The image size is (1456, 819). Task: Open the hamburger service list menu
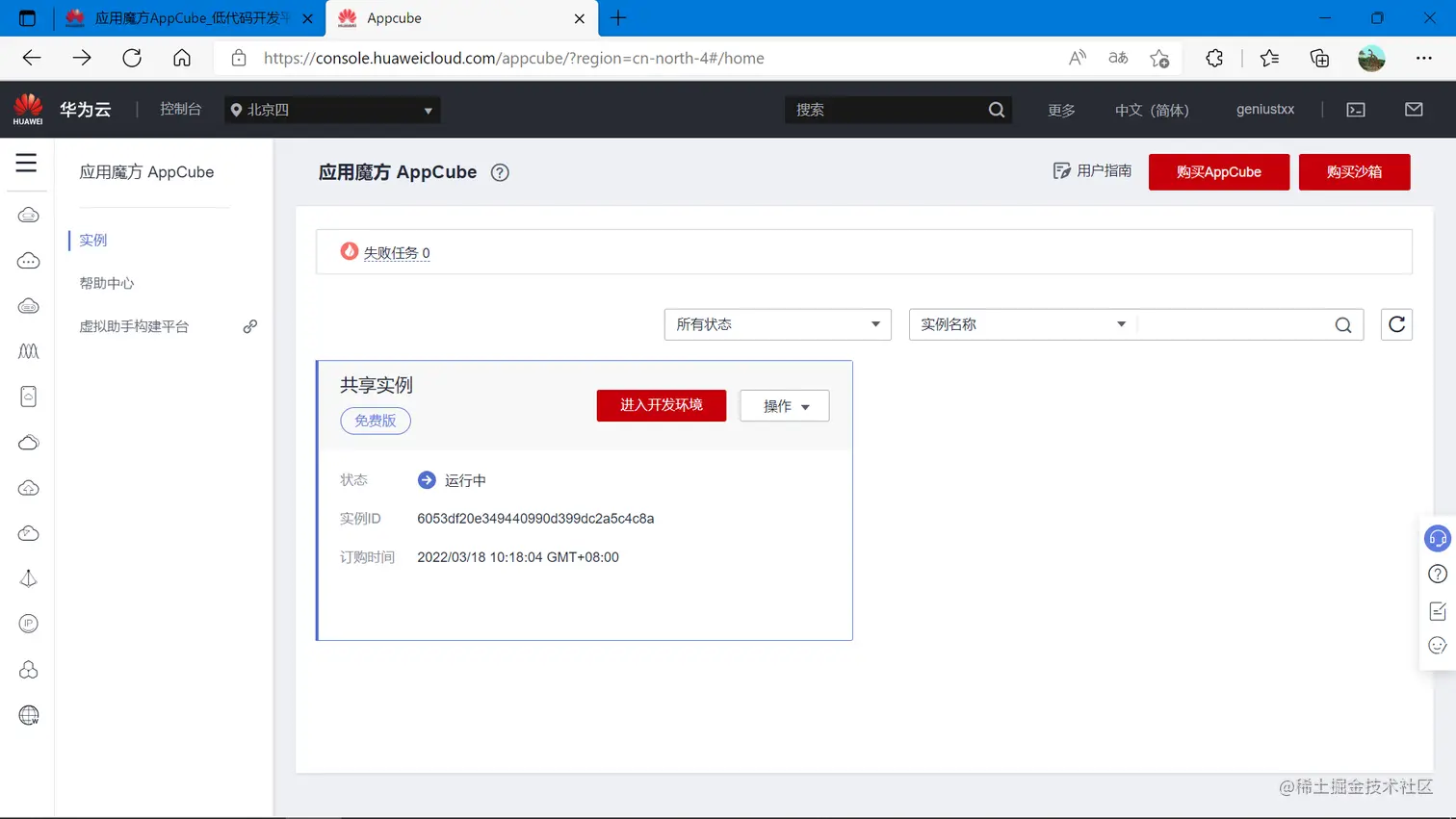click(x=26, y=163)
